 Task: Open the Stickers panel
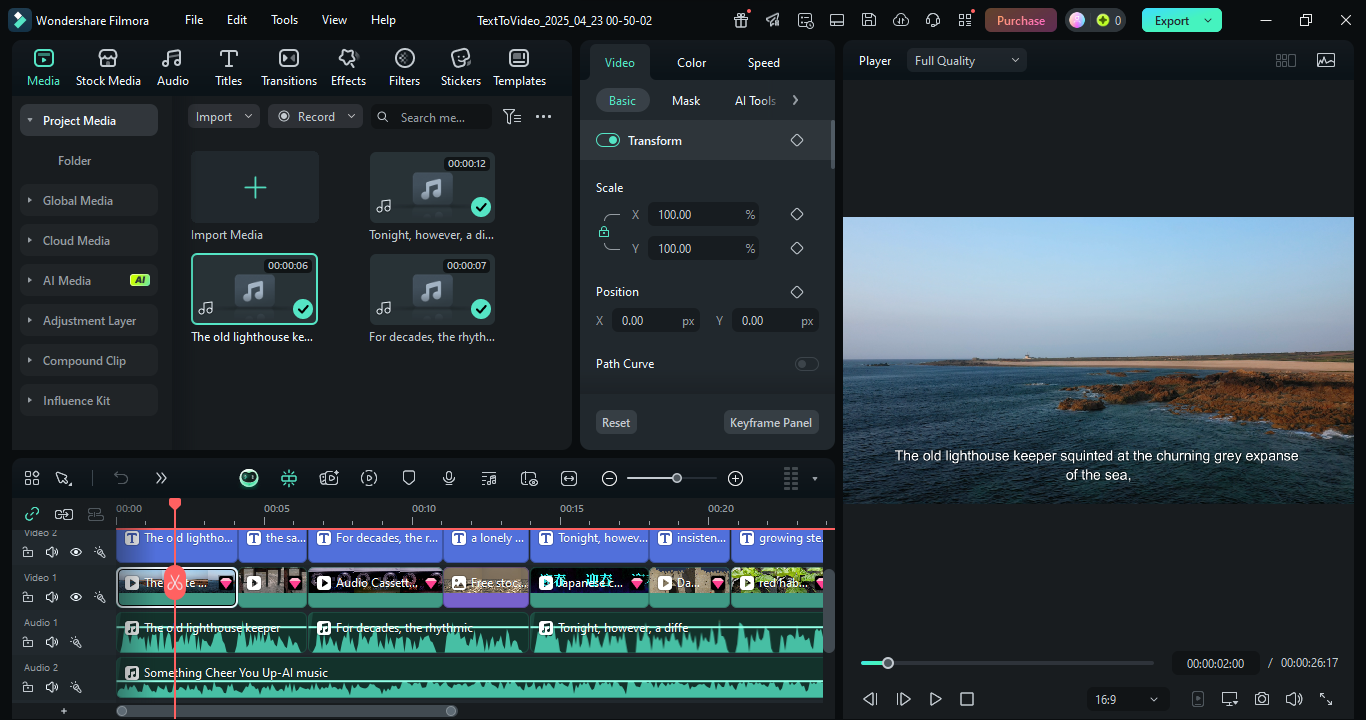pos(460,67)
